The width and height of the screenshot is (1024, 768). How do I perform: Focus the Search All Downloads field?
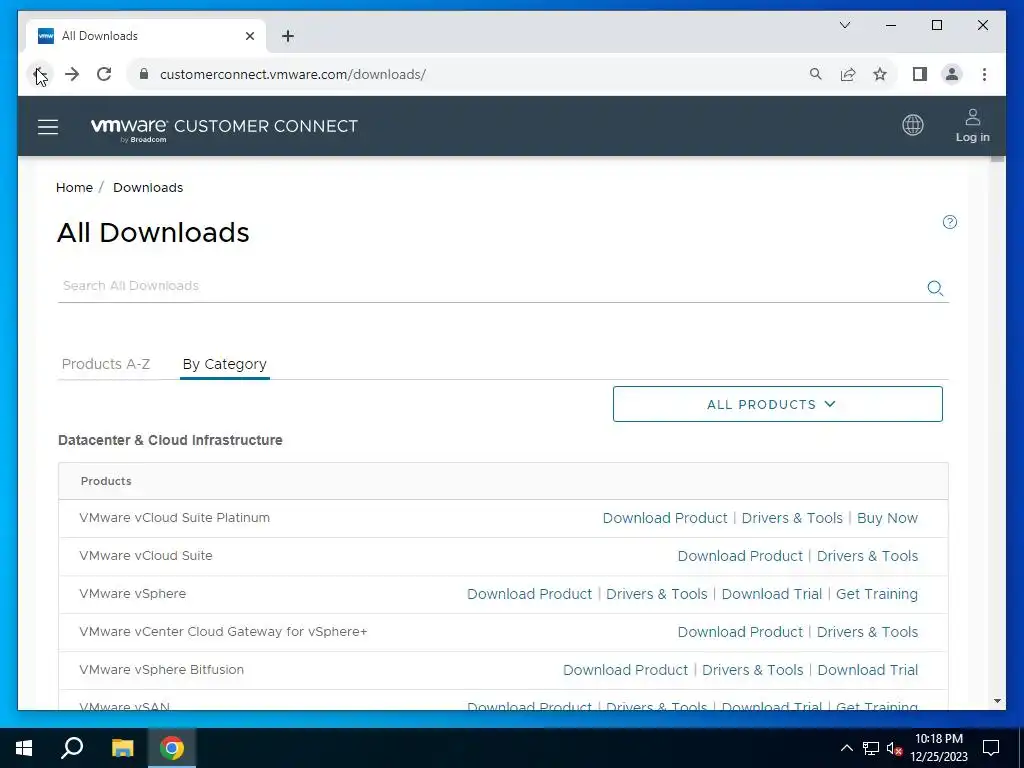pyautogui.click(x=490, y=286)
